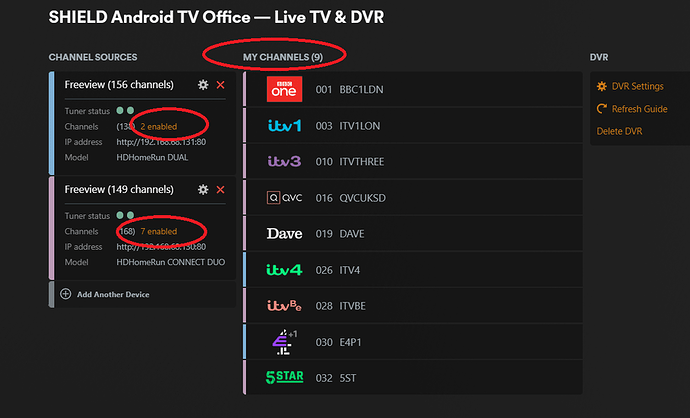Click the plus icon for Add Another Device
Screen dimensions: 690x418
coord(66,294)
